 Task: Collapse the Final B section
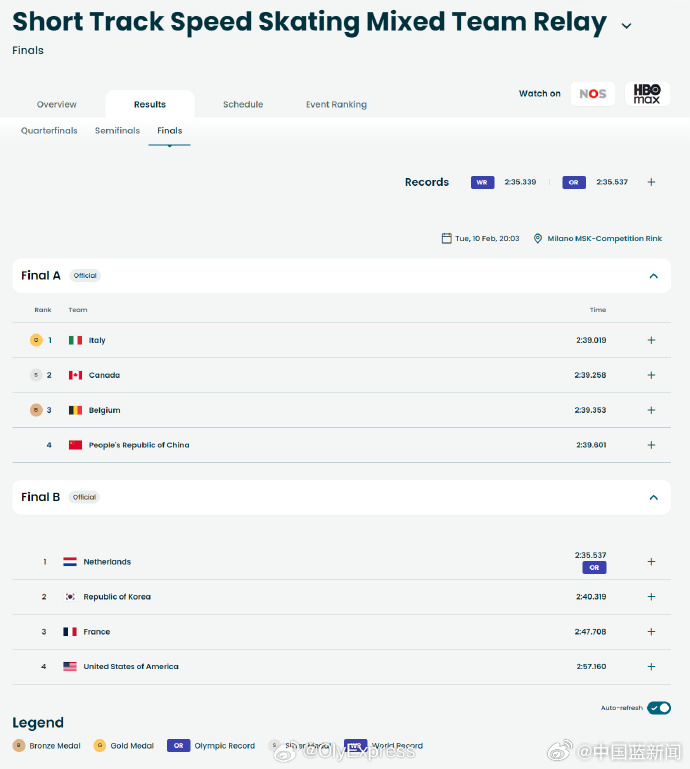click(653, 498)
